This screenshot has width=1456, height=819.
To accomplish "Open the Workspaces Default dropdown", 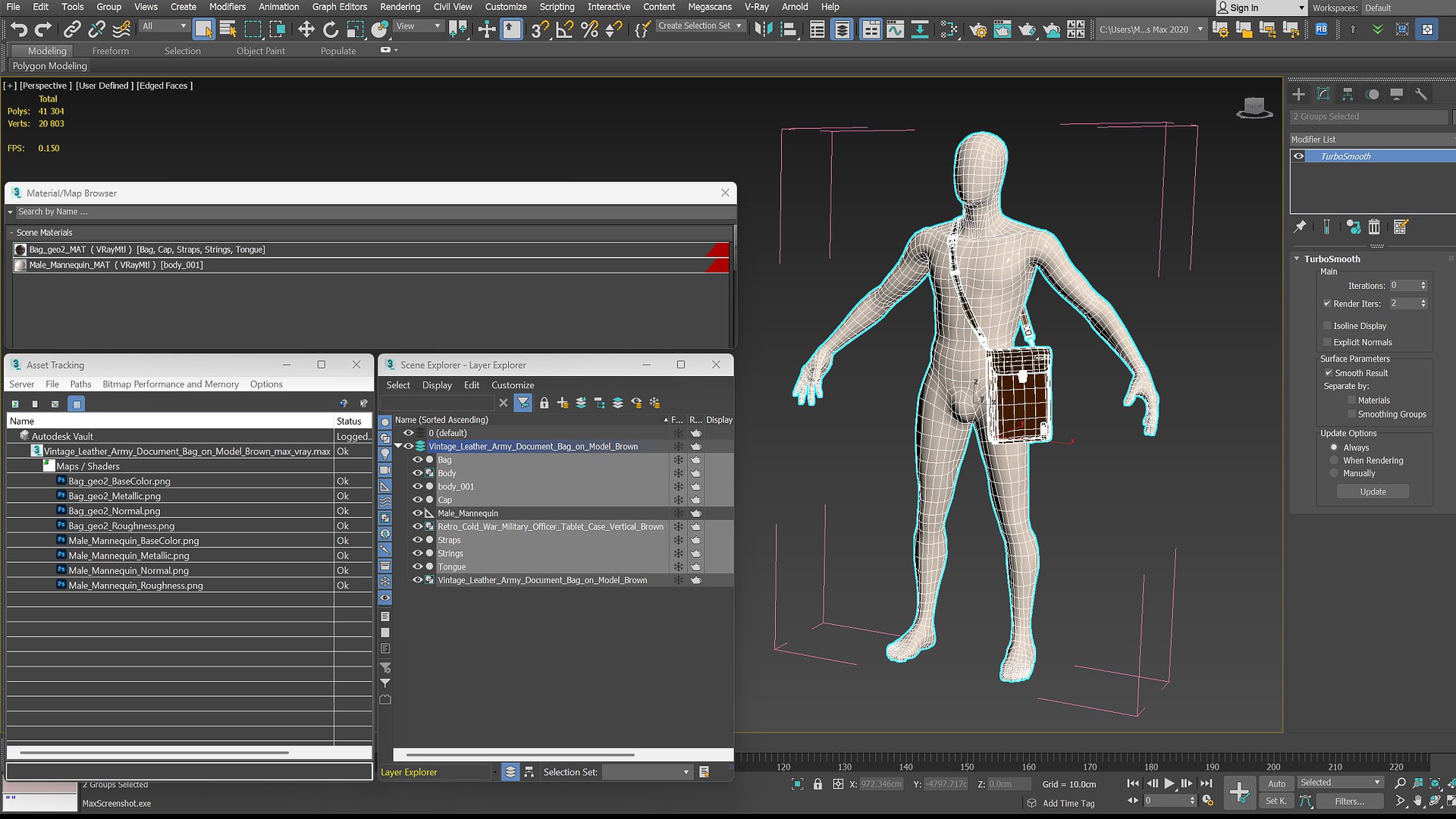I will point(1407,8).
